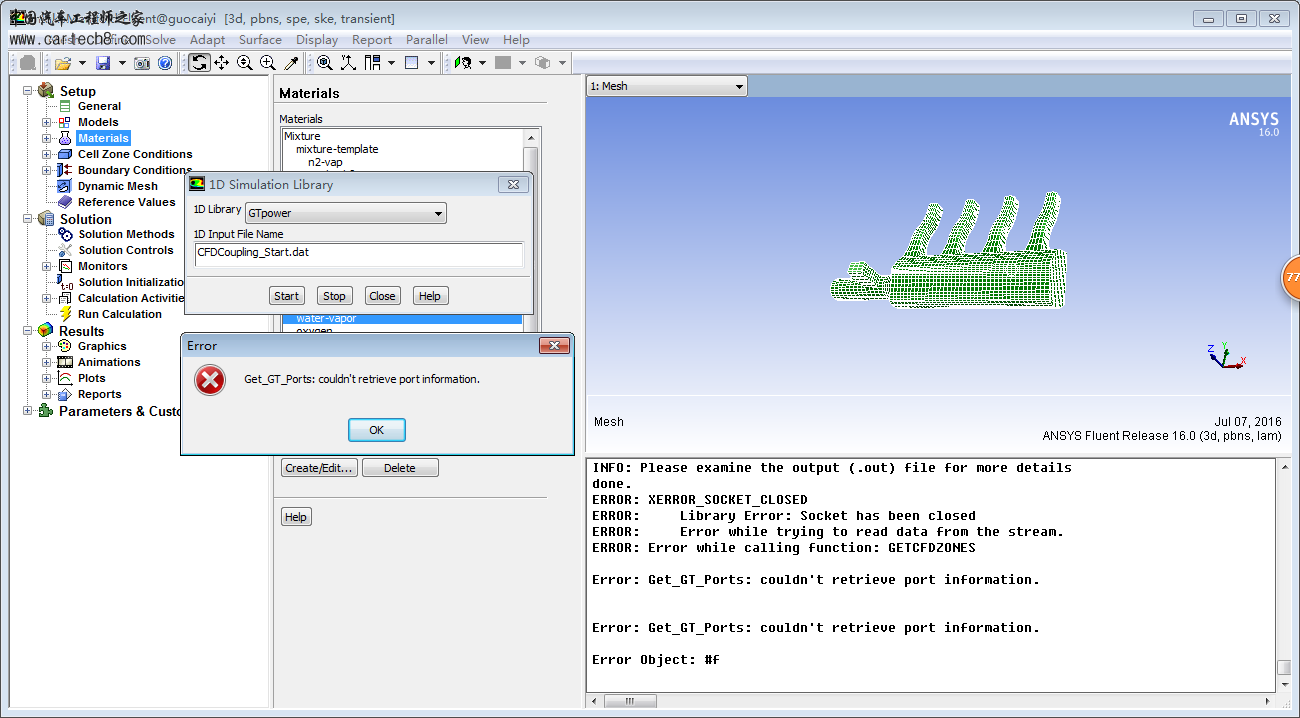1300x718 pixels.
Task: Select Solution Methods in the tree
Action: (x=126, y=234)
